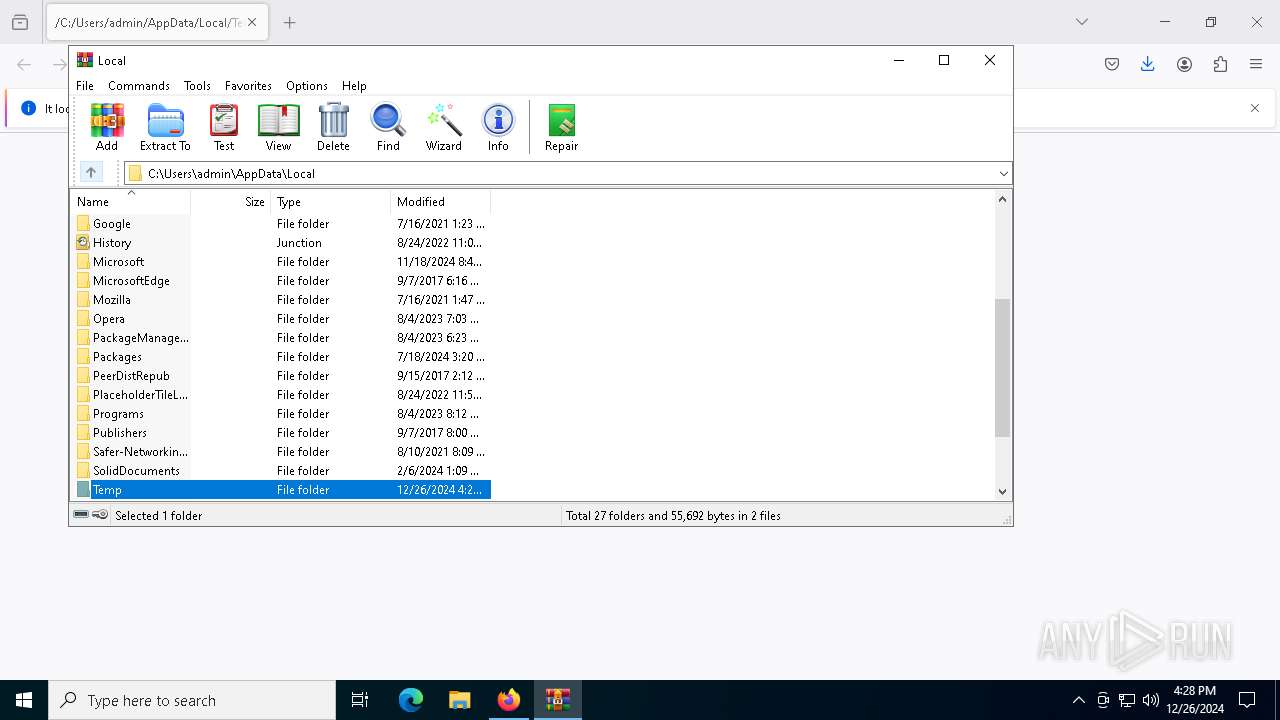Open Firefox hamburger application menu
This screenshot has width=1280, height=720.
pyautogui.click(x=1256, y=64)
